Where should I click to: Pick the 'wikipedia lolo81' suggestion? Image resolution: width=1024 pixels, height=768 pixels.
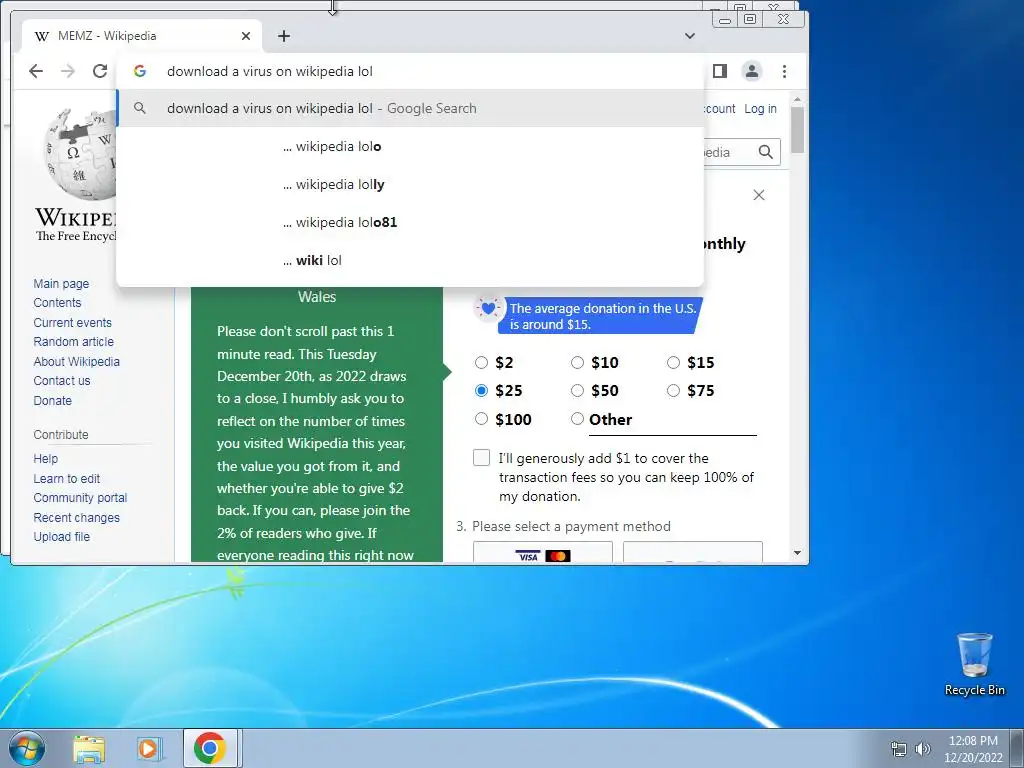tap(410, 222)
